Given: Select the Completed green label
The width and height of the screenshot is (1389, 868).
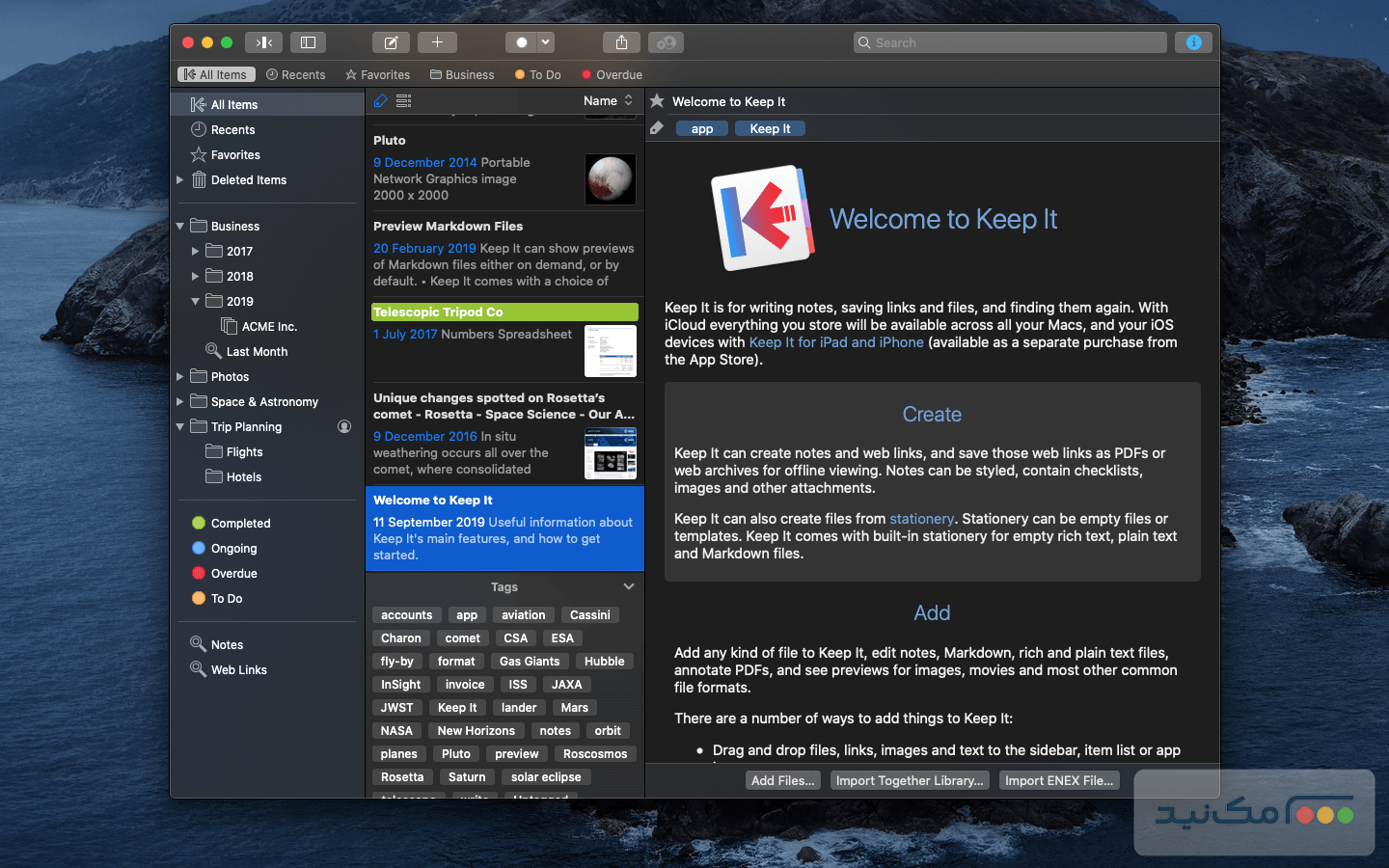Looking at the screenshot, I should [240, 523].
